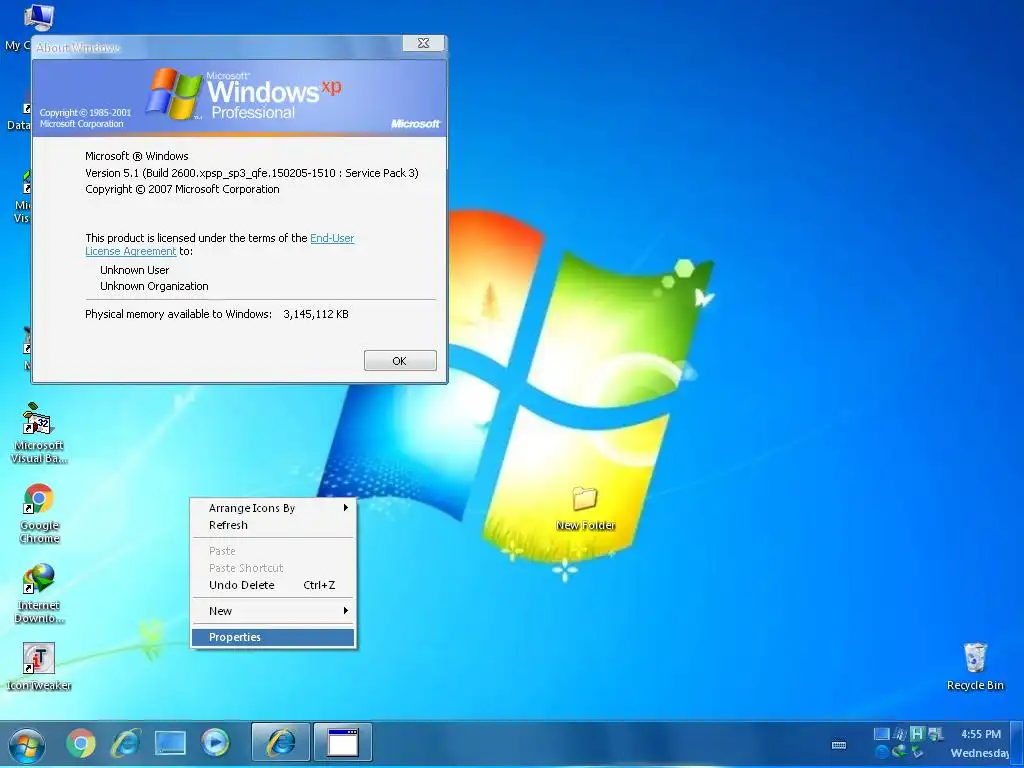Close the About Windows dialog

423,43
